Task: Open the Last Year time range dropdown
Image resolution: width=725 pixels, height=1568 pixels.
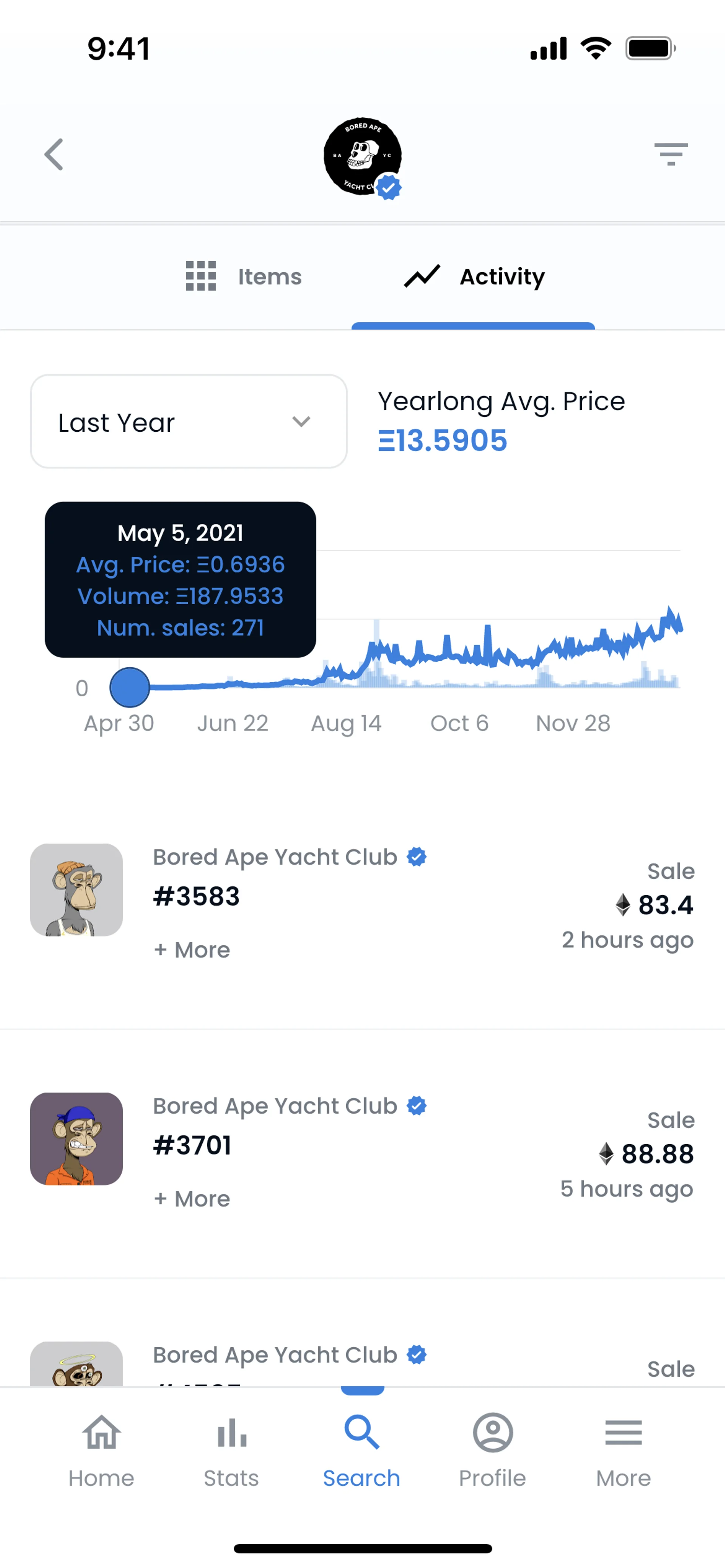Action: coord(189,422)
